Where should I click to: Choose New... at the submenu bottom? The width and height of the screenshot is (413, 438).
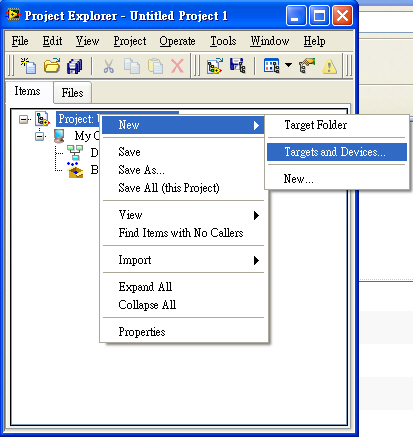click(337, 179)
